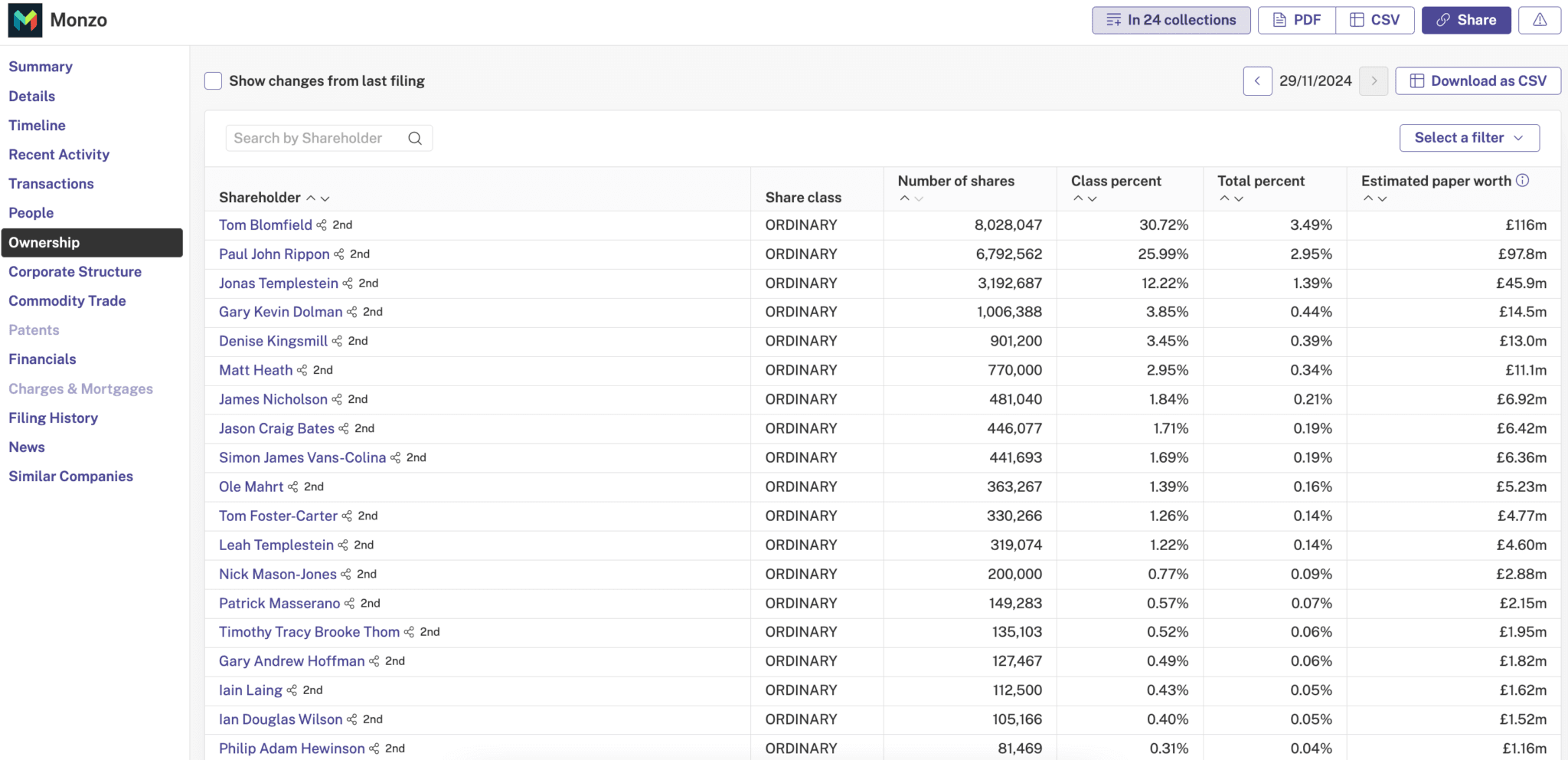Open info icon beside Estimated paper worth
The image size is (1568, 760).
[1523, 180]
